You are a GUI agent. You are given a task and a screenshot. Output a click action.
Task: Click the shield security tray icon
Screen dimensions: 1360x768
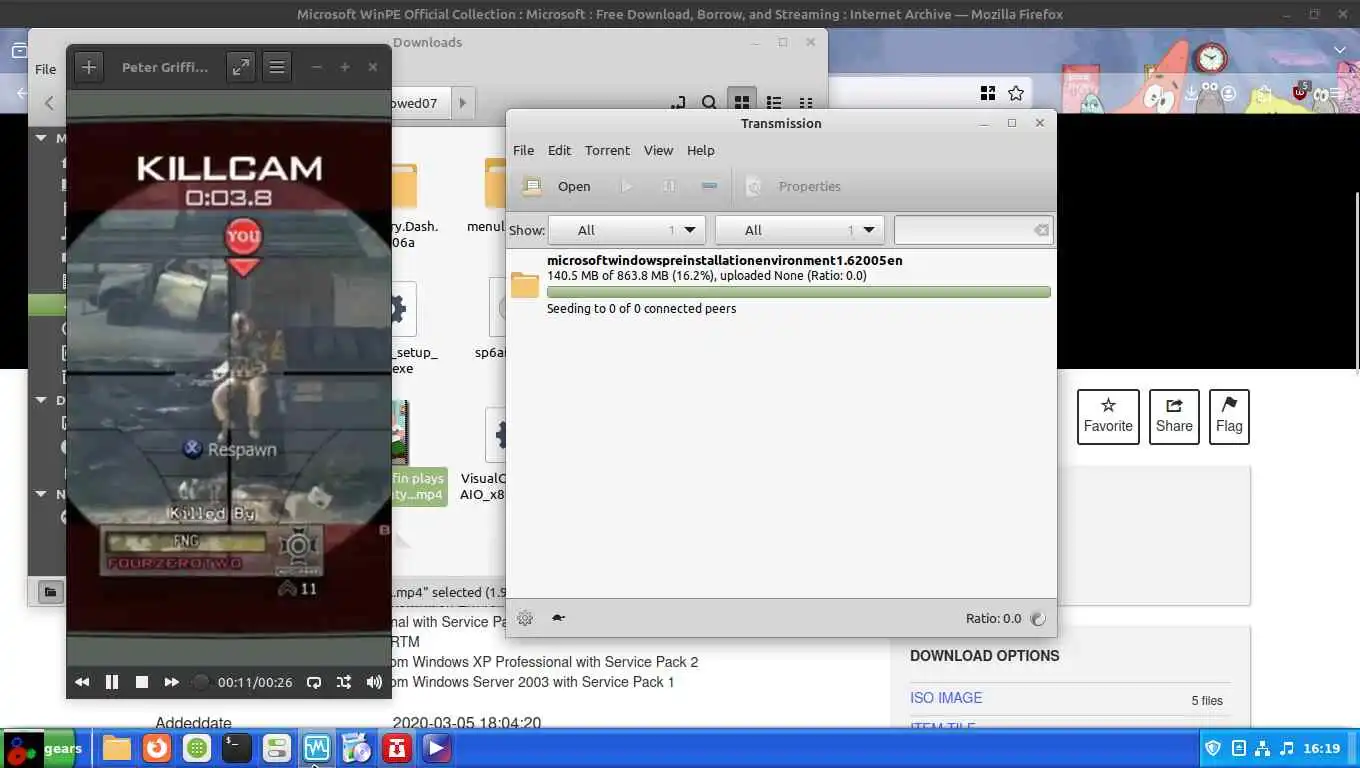click(x=1213, y=748)
